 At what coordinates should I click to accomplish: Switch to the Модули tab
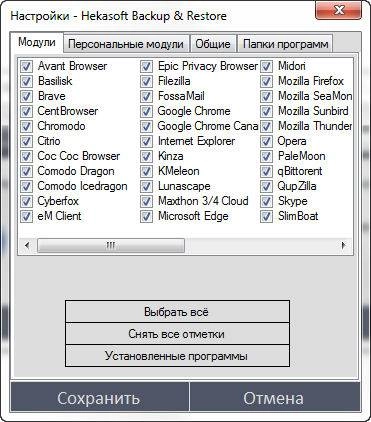pos(37,43)
